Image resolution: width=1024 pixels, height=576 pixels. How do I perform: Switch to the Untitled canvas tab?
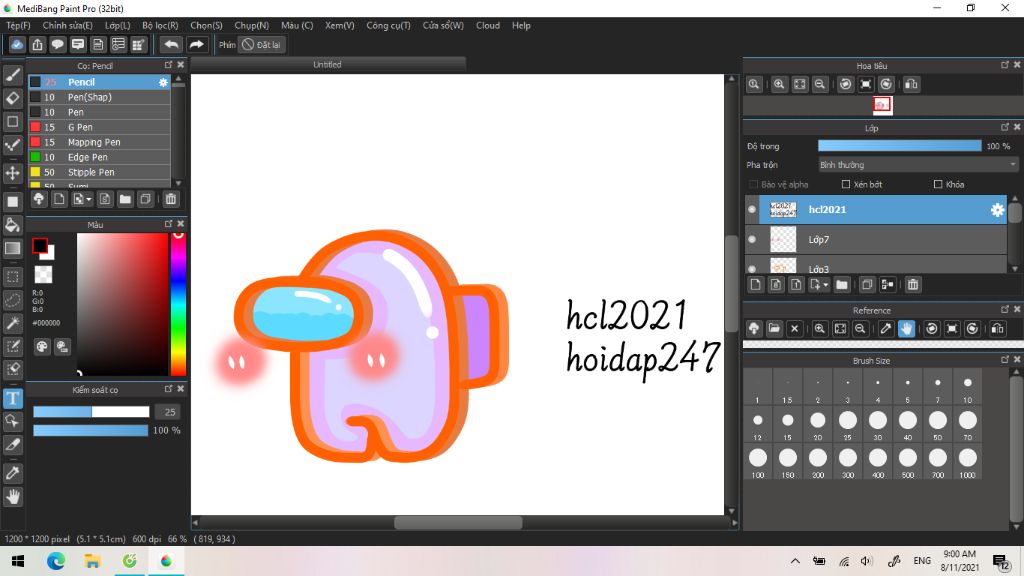coord(327,65)
